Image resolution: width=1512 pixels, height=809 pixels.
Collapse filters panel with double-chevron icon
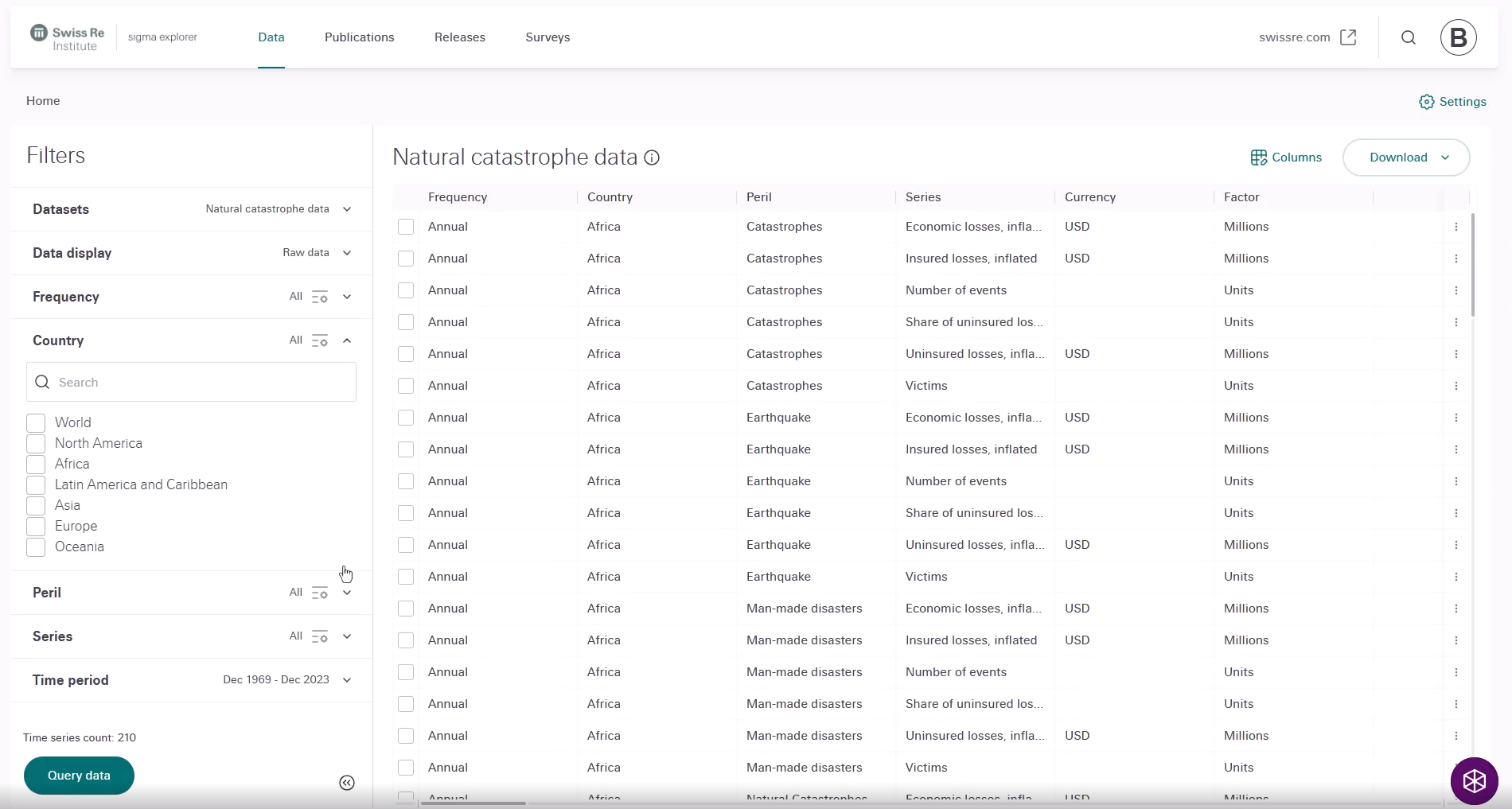347,783
